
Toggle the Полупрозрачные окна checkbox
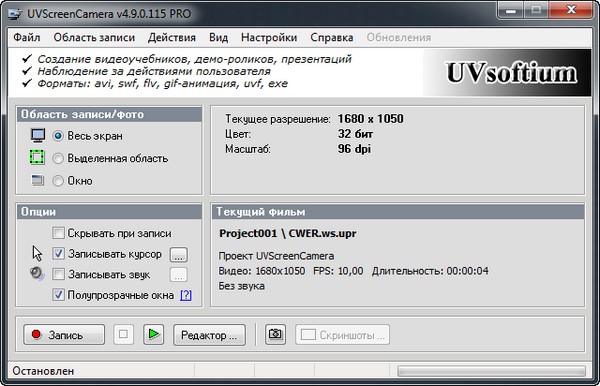point(58,295)
